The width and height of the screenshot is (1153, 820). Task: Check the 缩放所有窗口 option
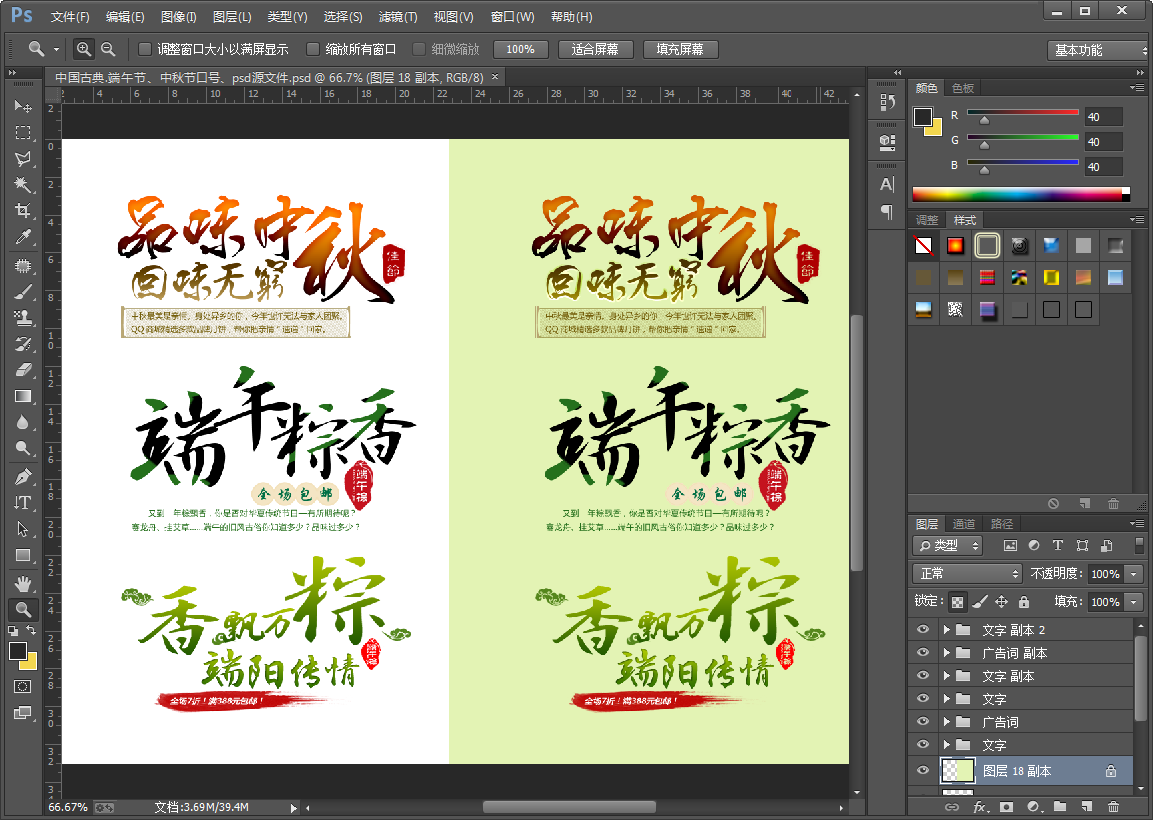point(313,49)
